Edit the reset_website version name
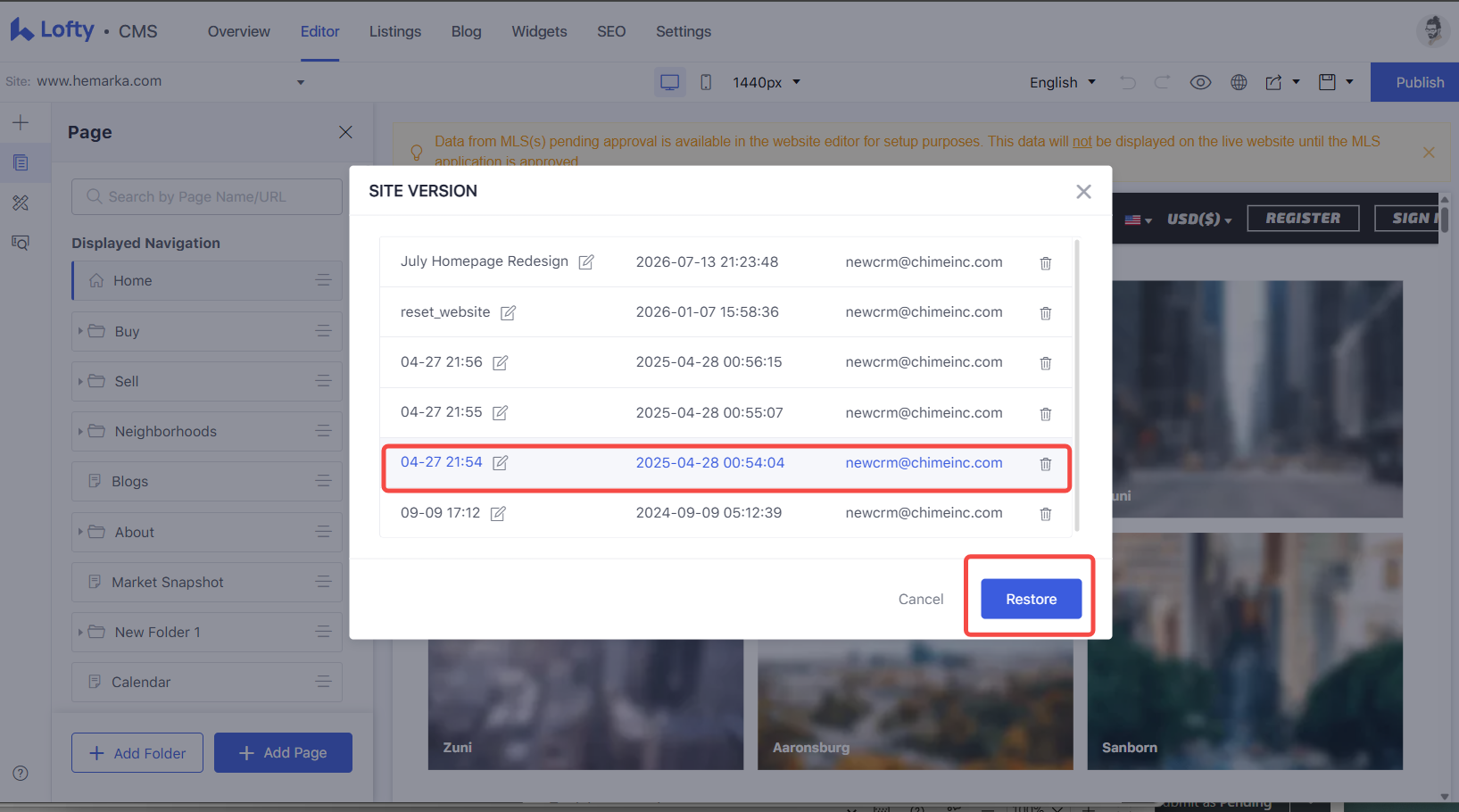 508,312
